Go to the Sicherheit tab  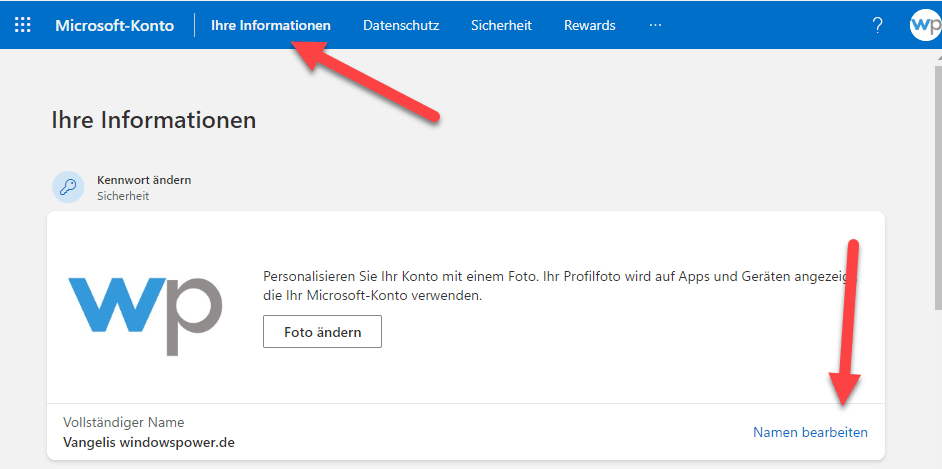(502, 26)
